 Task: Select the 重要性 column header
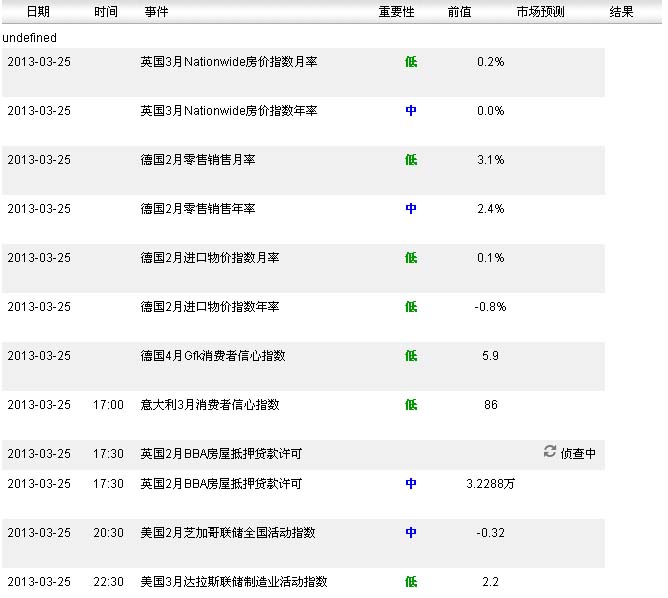point(396,12)
